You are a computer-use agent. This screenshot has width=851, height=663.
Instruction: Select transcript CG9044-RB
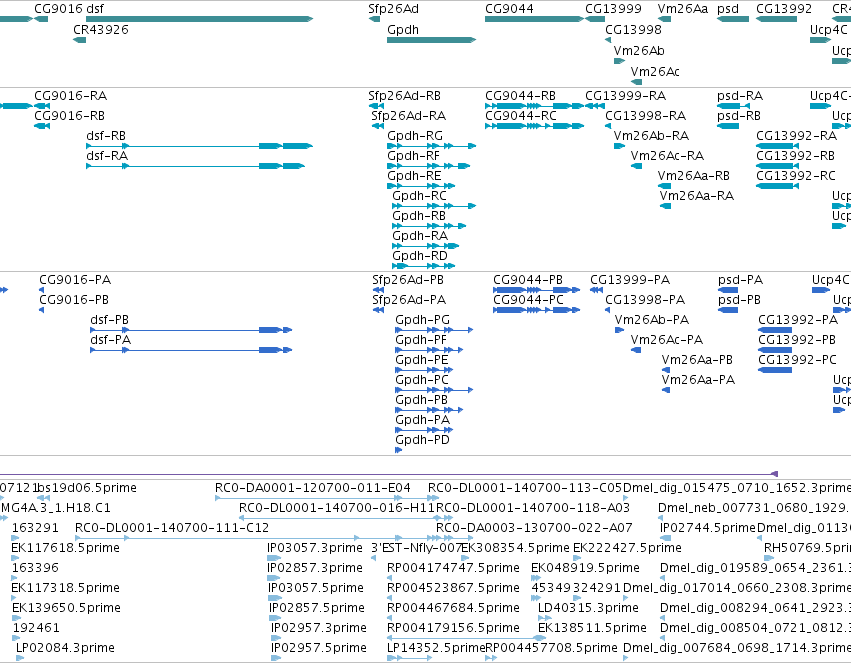point(534,106)
